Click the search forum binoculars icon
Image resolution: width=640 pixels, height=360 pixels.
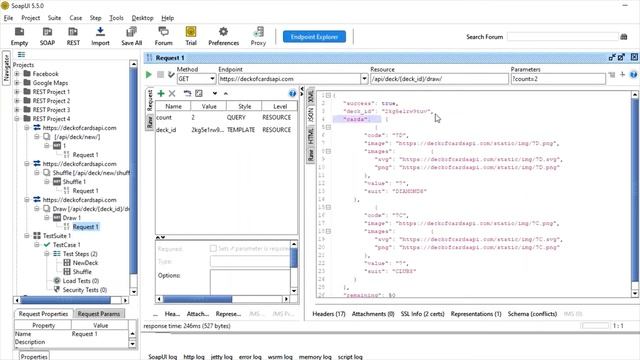[624, 37]
